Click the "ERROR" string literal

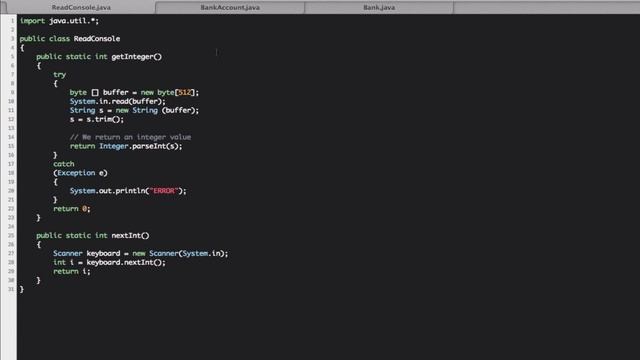click(x=164, y=191)
